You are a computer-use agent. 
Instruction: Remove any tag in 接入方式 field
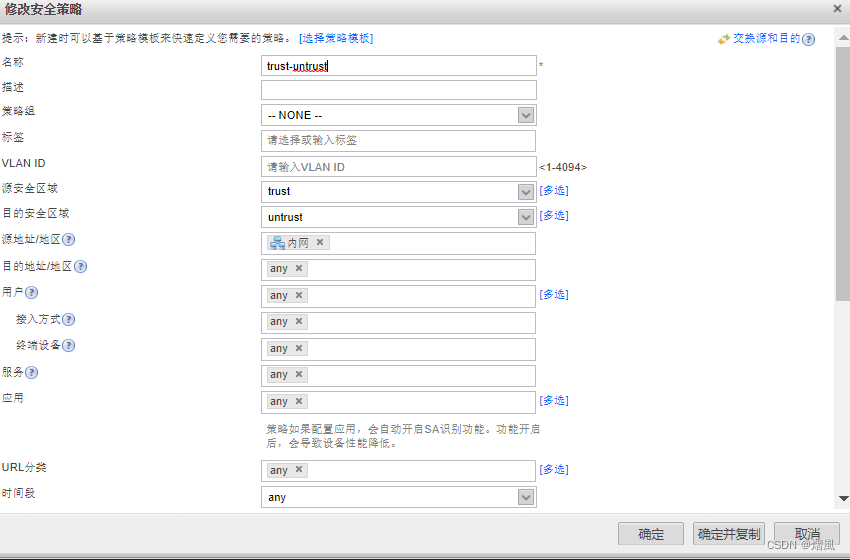coord(299,321)
